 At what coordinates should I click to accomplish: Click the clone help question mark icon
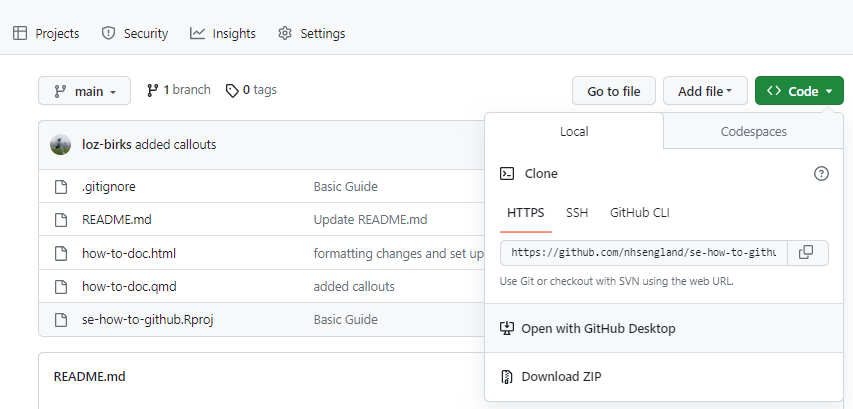point(821,174)
